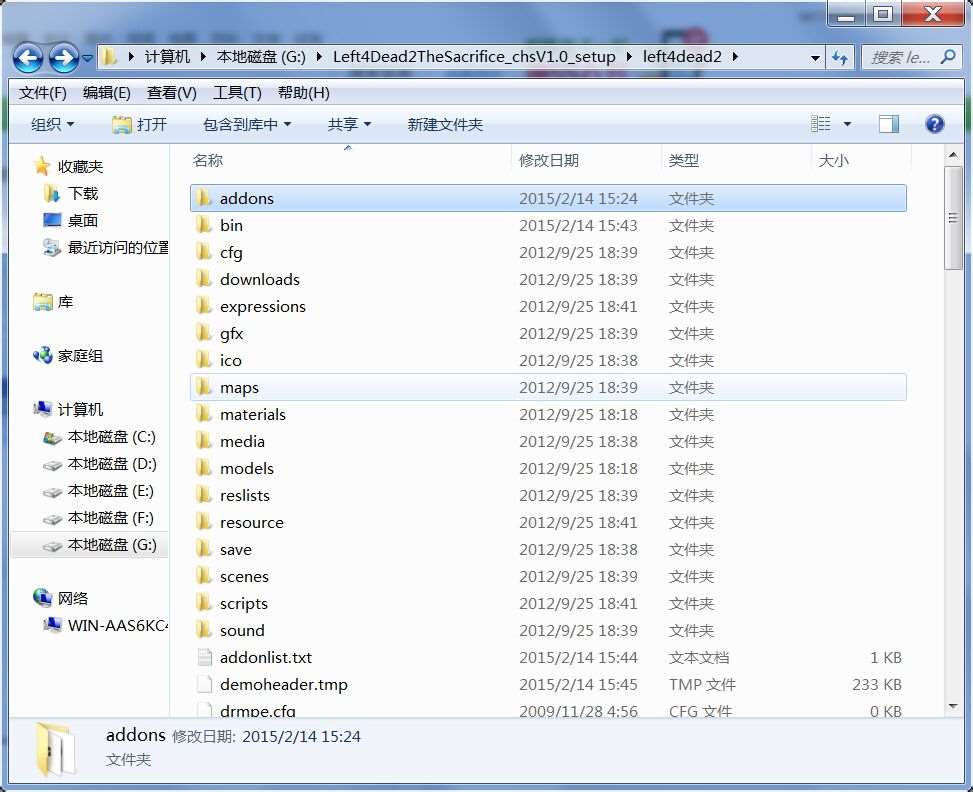Image resolution: width=973 pixels, height=792 pixels.
Task: Expand the 共享 dropdown
Action: pyautogui.click(x=349, y=124)
